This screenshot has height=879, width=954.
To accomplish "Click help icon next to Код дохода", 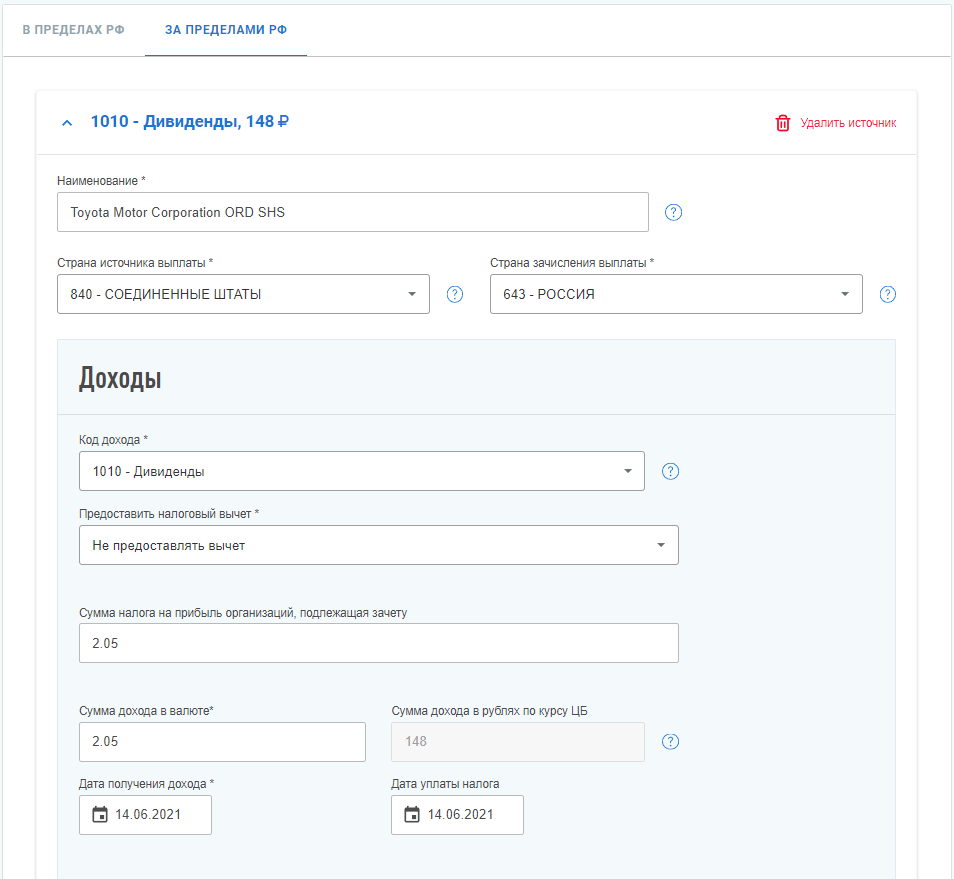I will [x=671, y=471].
